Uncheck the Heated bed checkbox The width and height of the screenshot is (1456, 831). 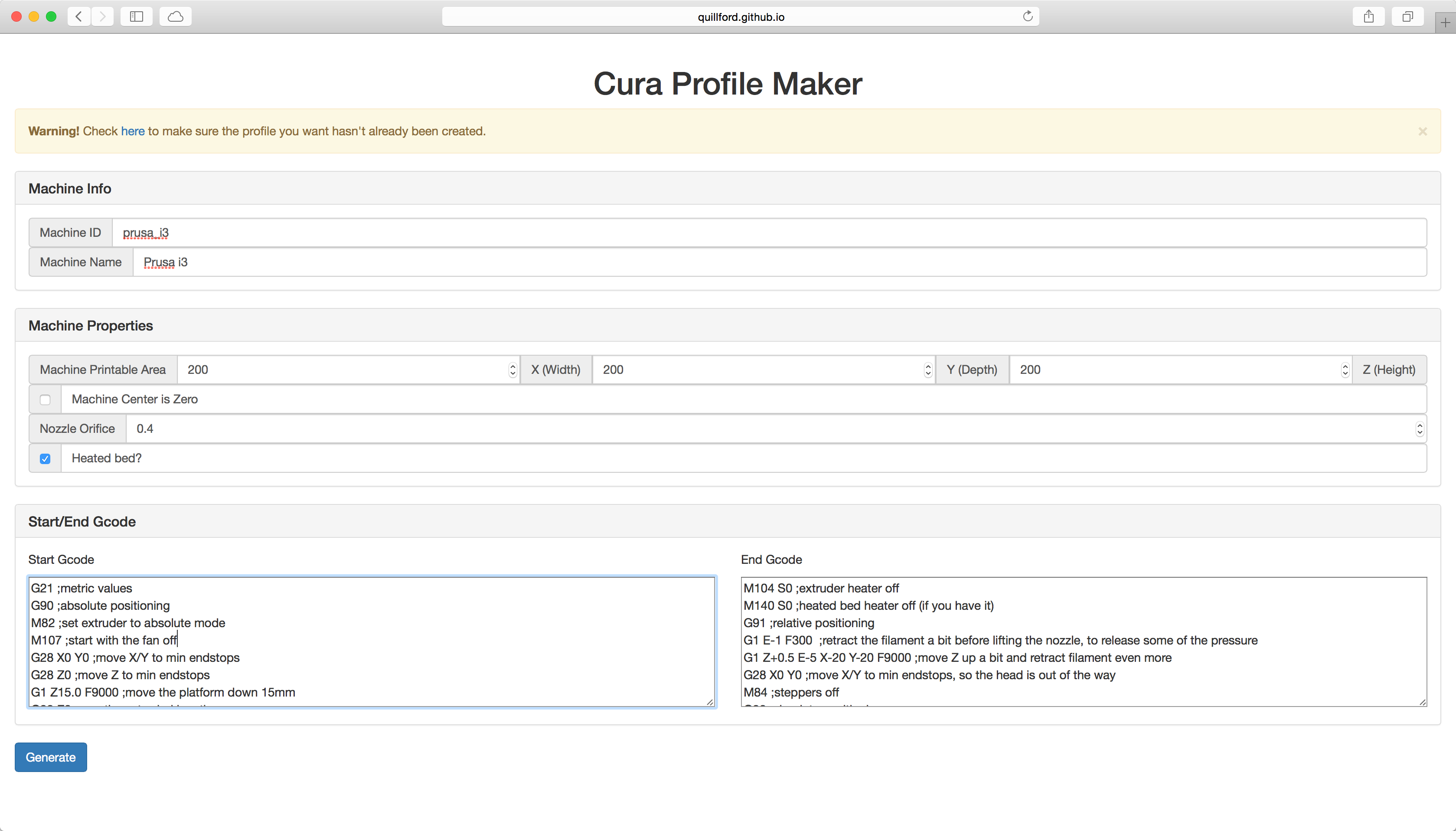pyautogui.click(x=45, y=458)
